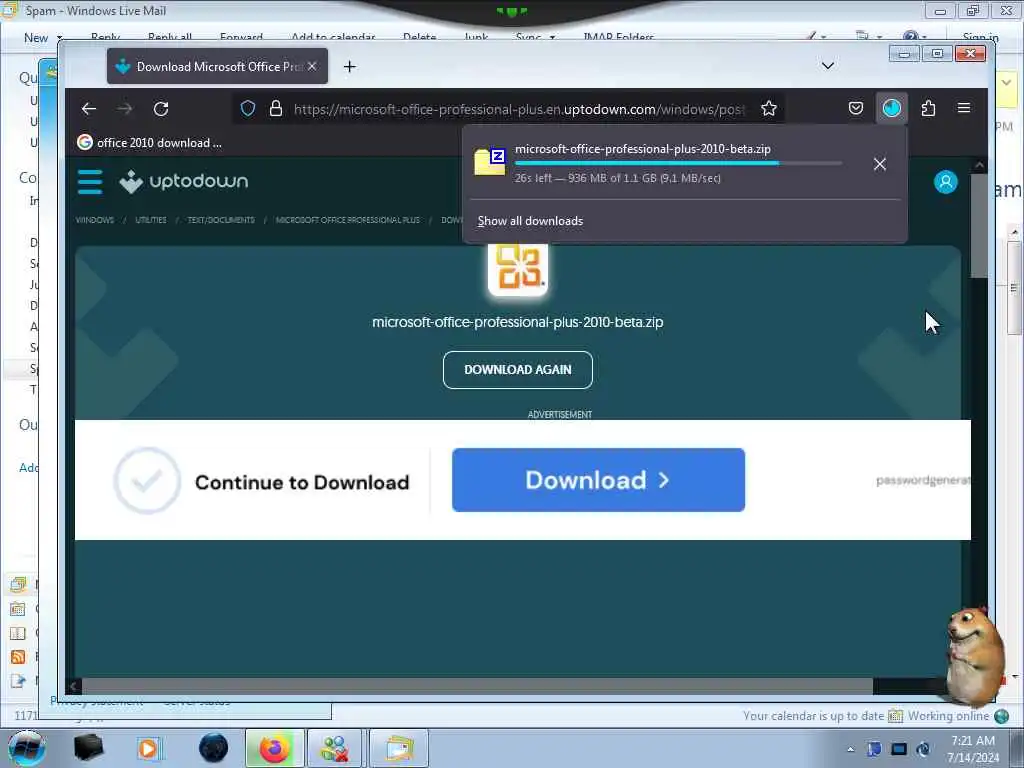Toggle the Firefox downloads panel button
Image resolution: width=1024 pixels, height=768 pixels.
click(x=891, y=108)
